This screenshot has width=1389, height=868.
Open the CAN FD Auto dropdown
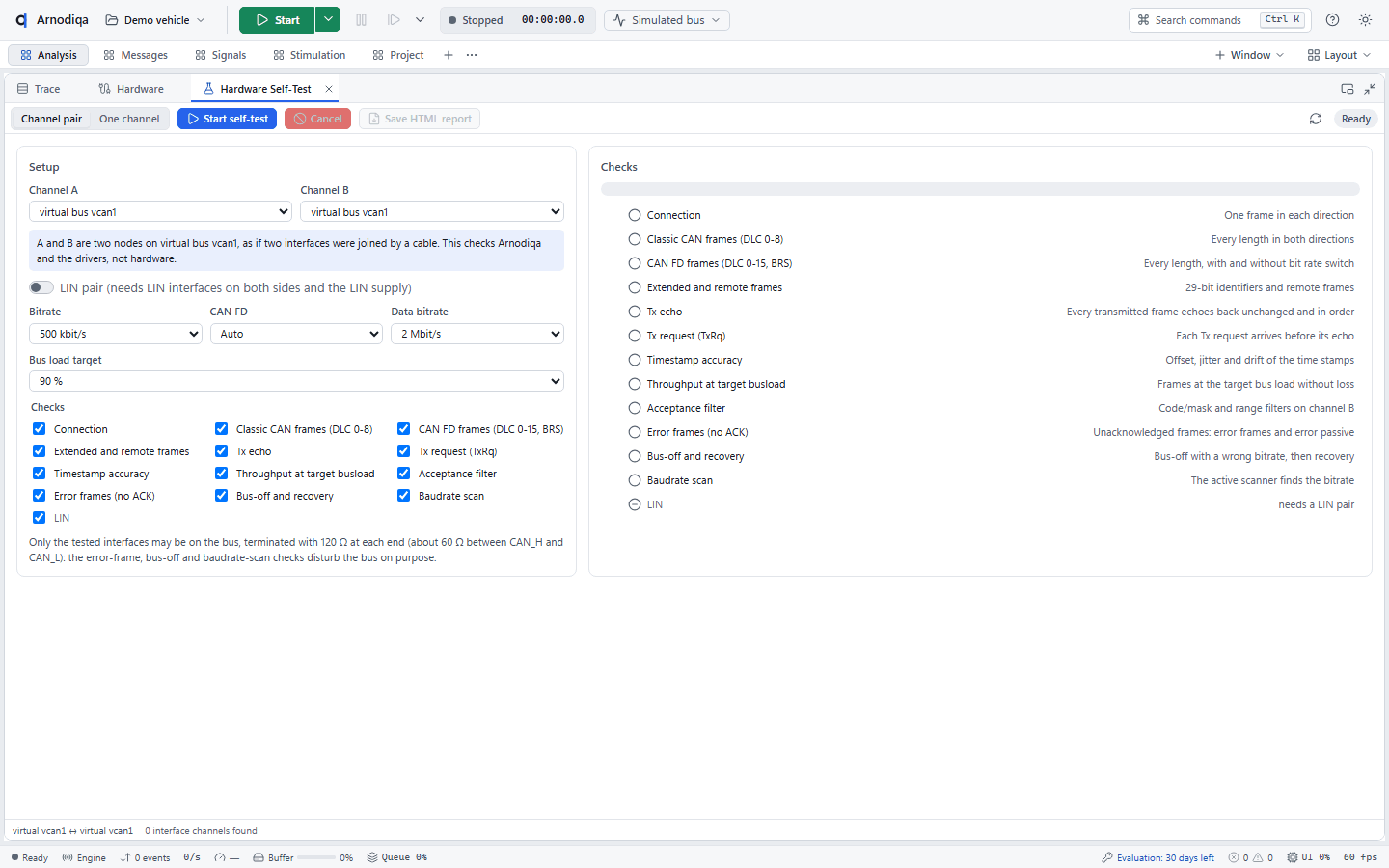coord(296,334)
